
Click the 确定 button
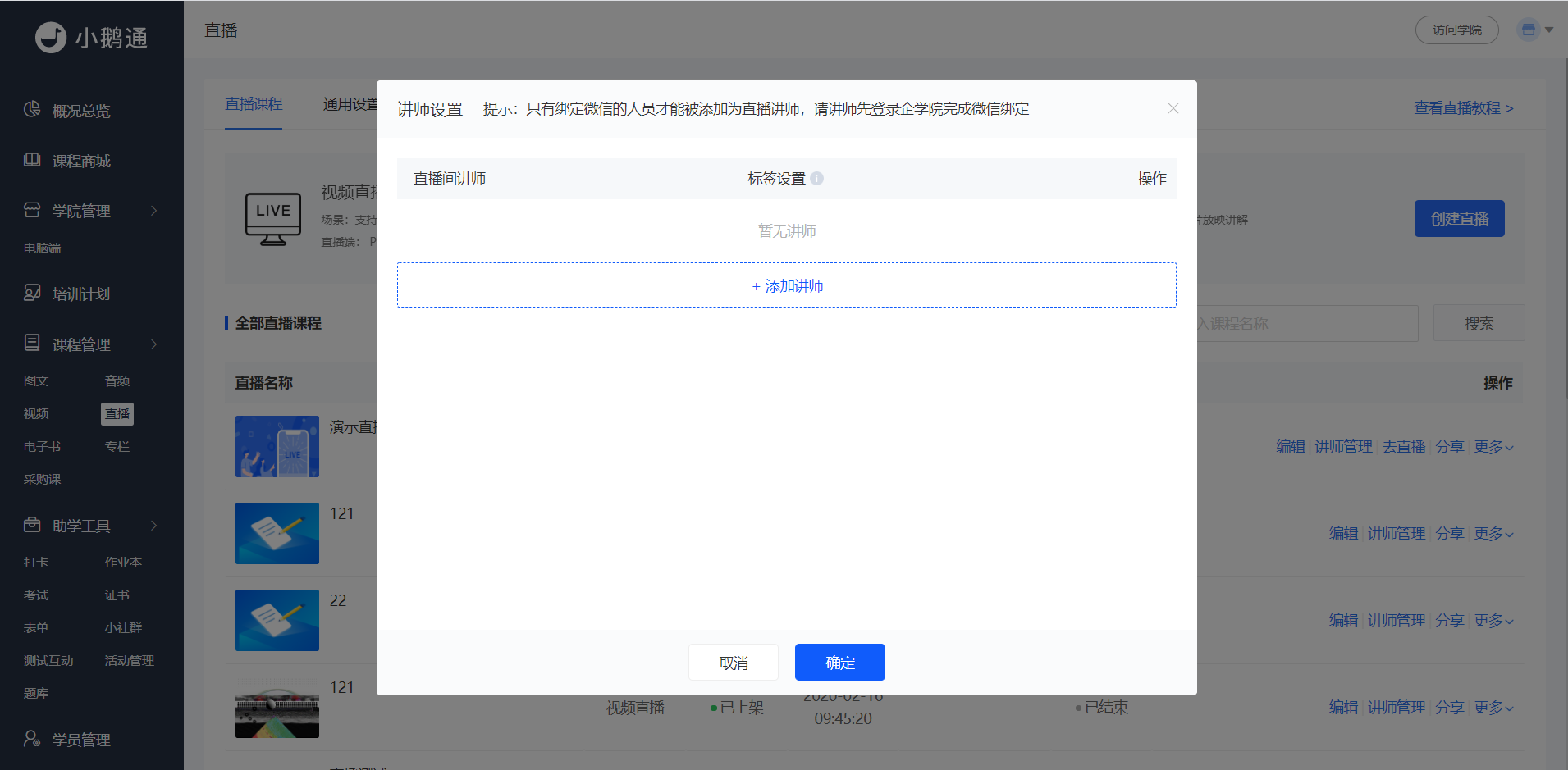839,662
